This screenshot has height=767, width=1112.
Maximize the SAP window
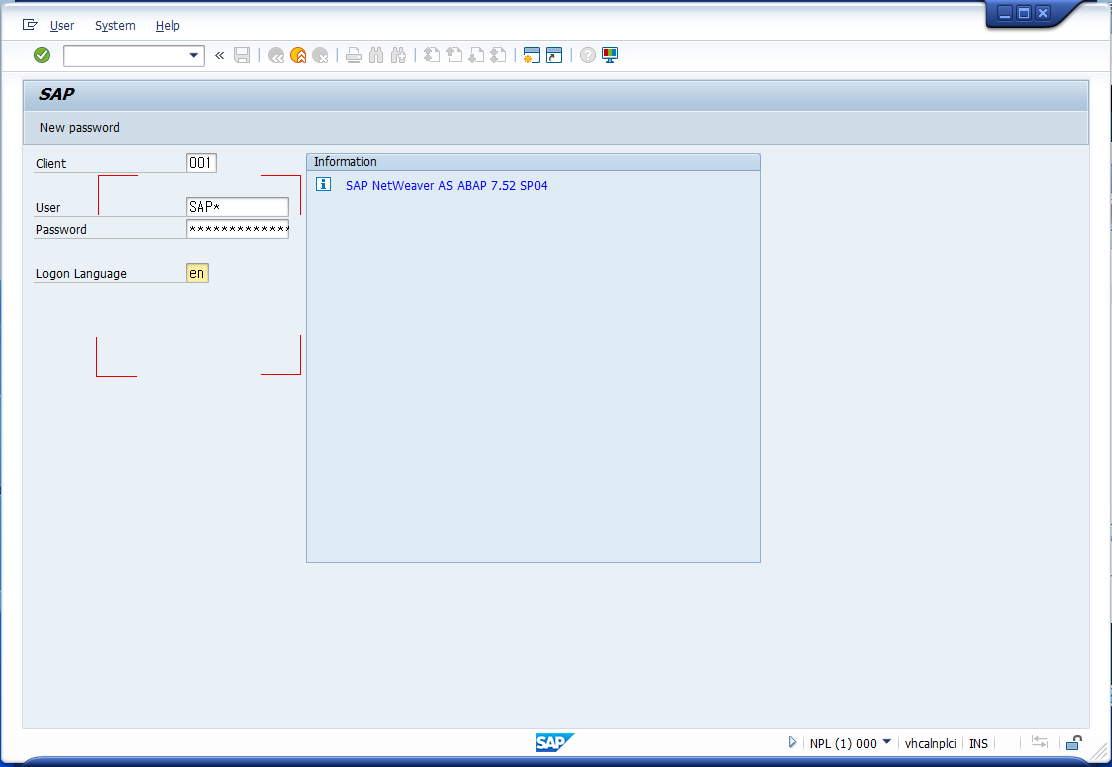(1023, 13)
